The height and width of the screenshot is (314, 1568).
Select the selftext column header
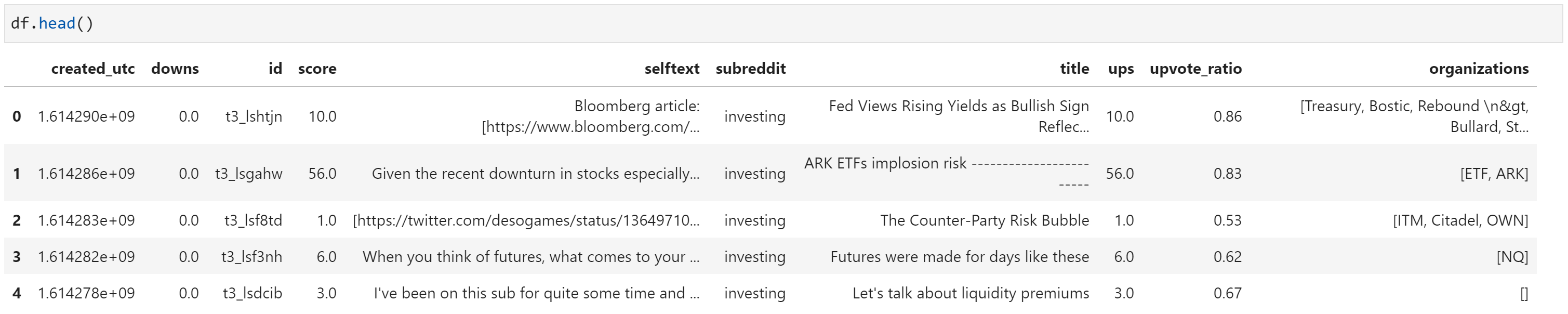pos(672,69)
